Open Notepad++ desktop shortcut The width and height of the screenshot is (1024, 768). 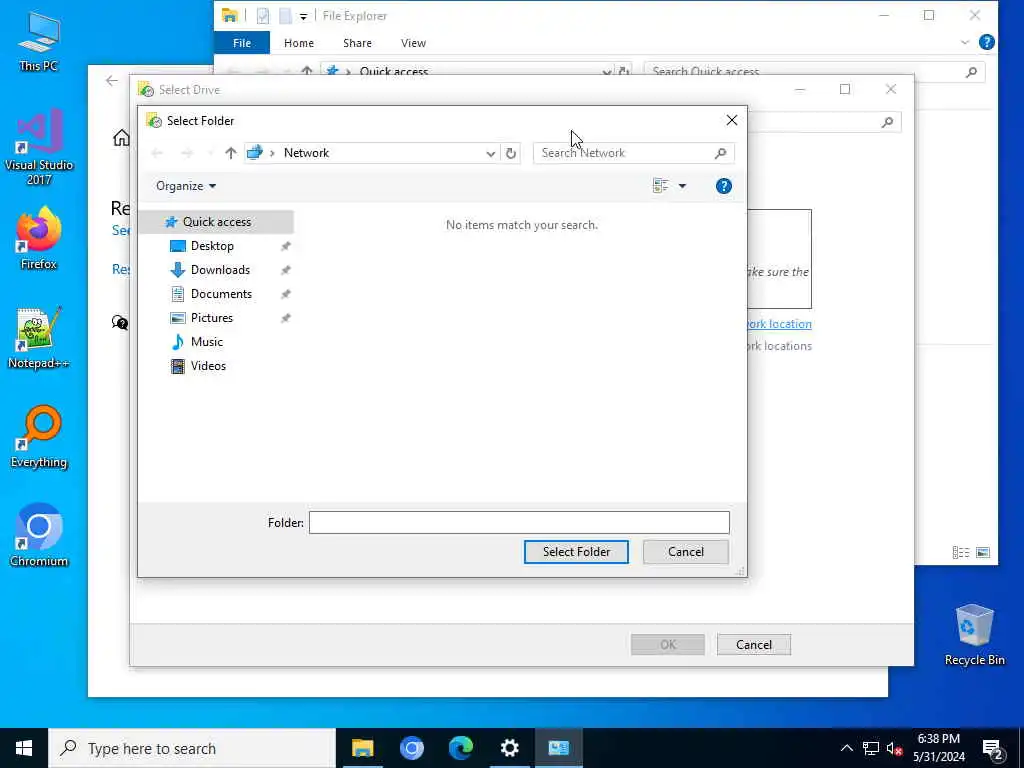(39, 338)
